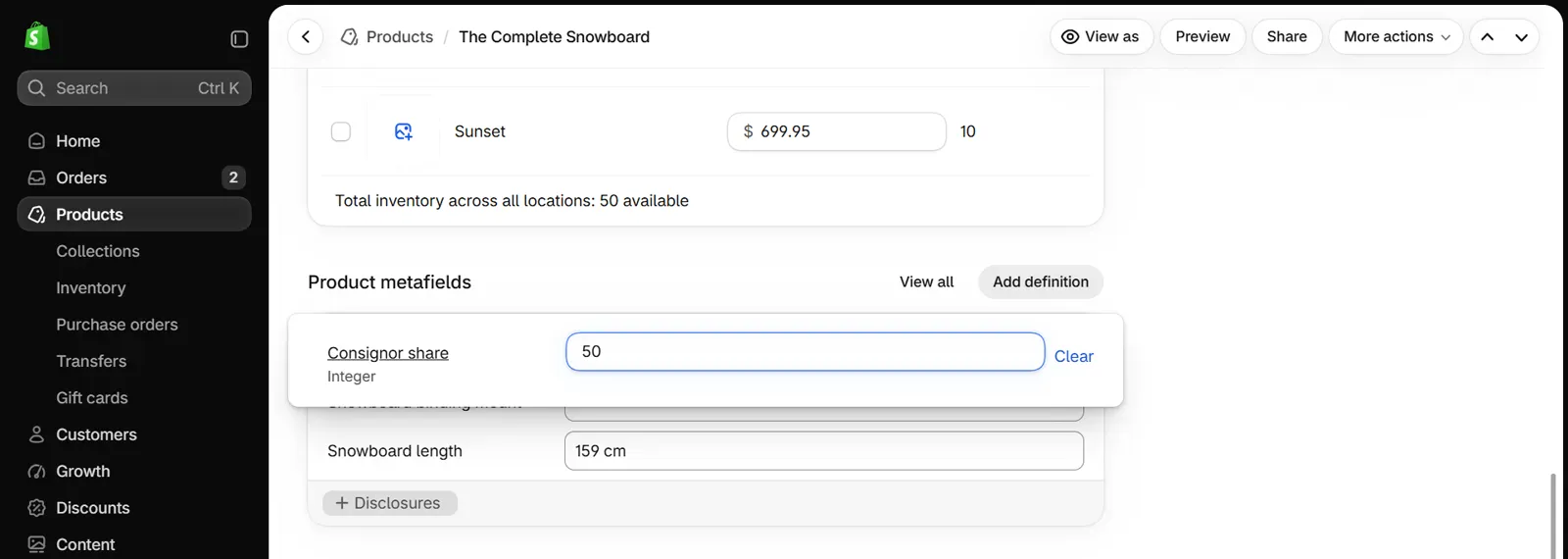Go back using the left arrow button
The width and height of the screenshot is (1568, 559).
[306, 37]
